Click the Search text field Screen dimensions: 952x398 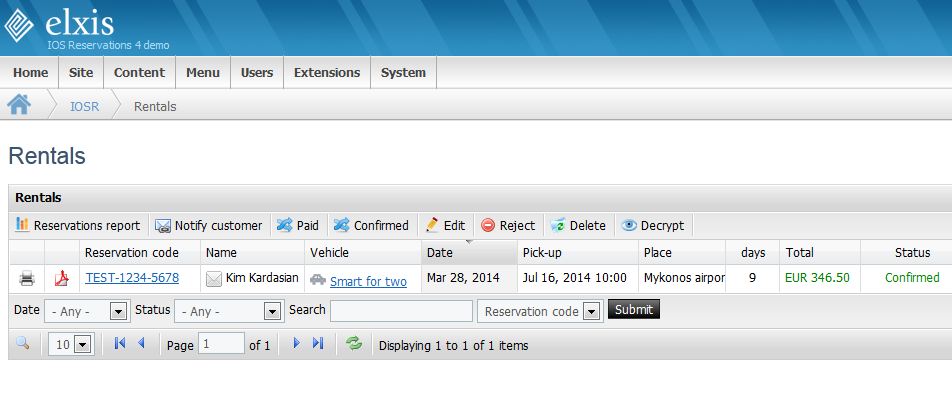(401, 311)
